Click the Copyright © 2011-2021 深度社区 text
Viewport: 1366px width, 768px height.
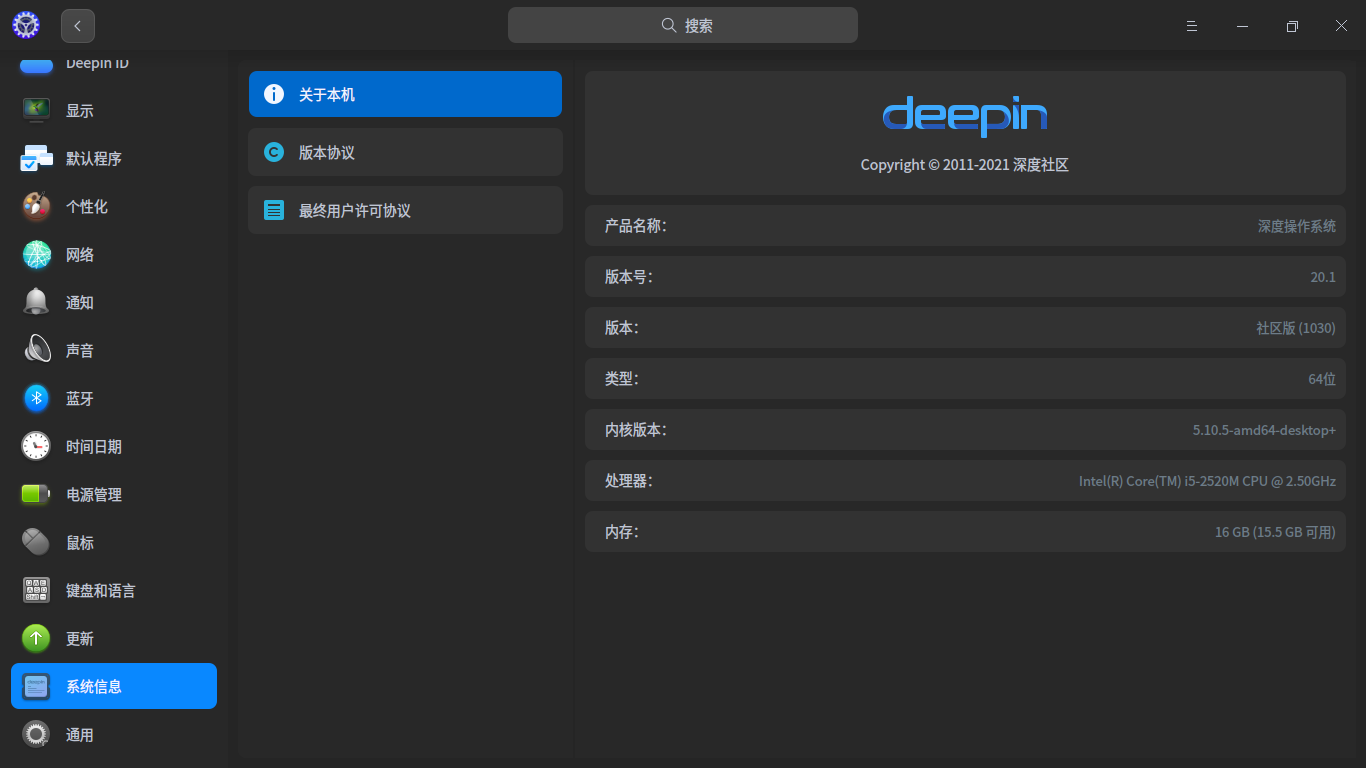(x=965, y=165)
